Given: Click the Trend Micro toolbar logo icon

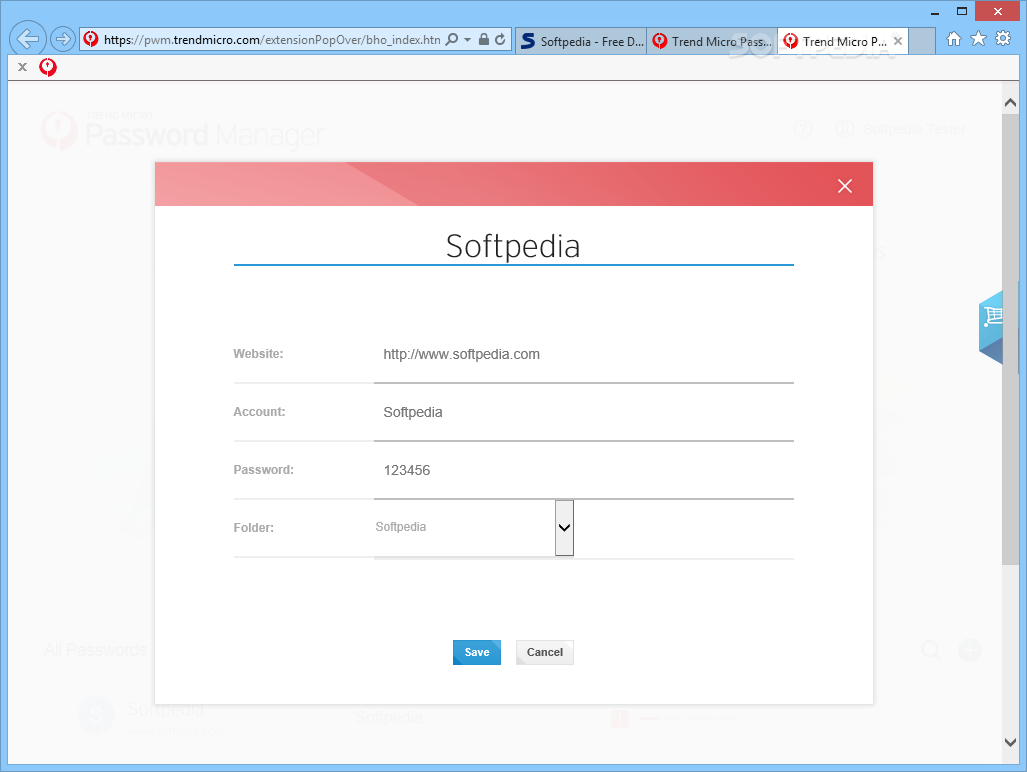Looking at the screenshot, I should click(x=48, y=67).
